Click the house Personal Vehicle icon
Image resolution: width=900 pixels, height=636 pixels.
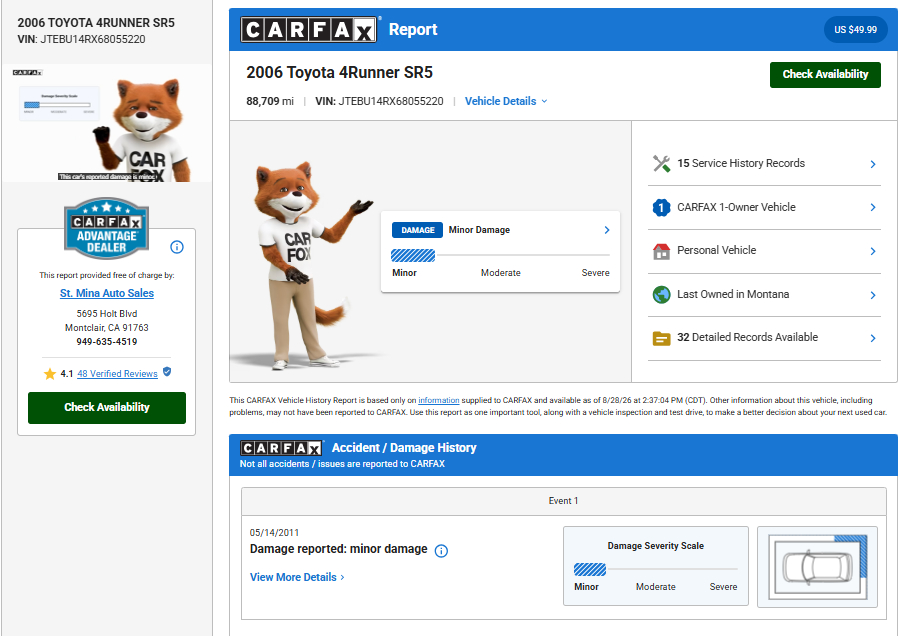click(x=661, y=251)
